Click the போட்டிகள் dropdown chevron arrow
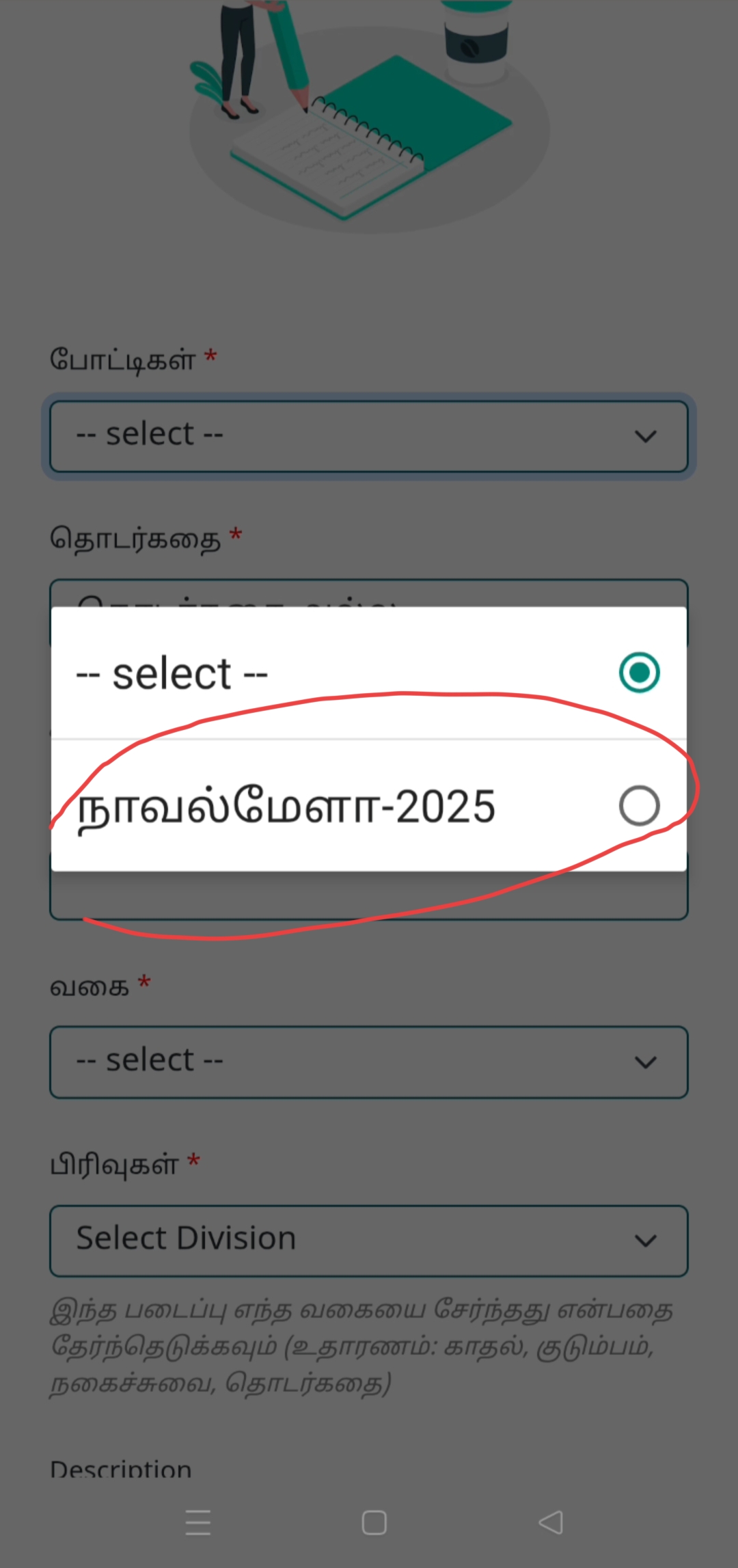The image size is (738, 1568). (646, 436)
